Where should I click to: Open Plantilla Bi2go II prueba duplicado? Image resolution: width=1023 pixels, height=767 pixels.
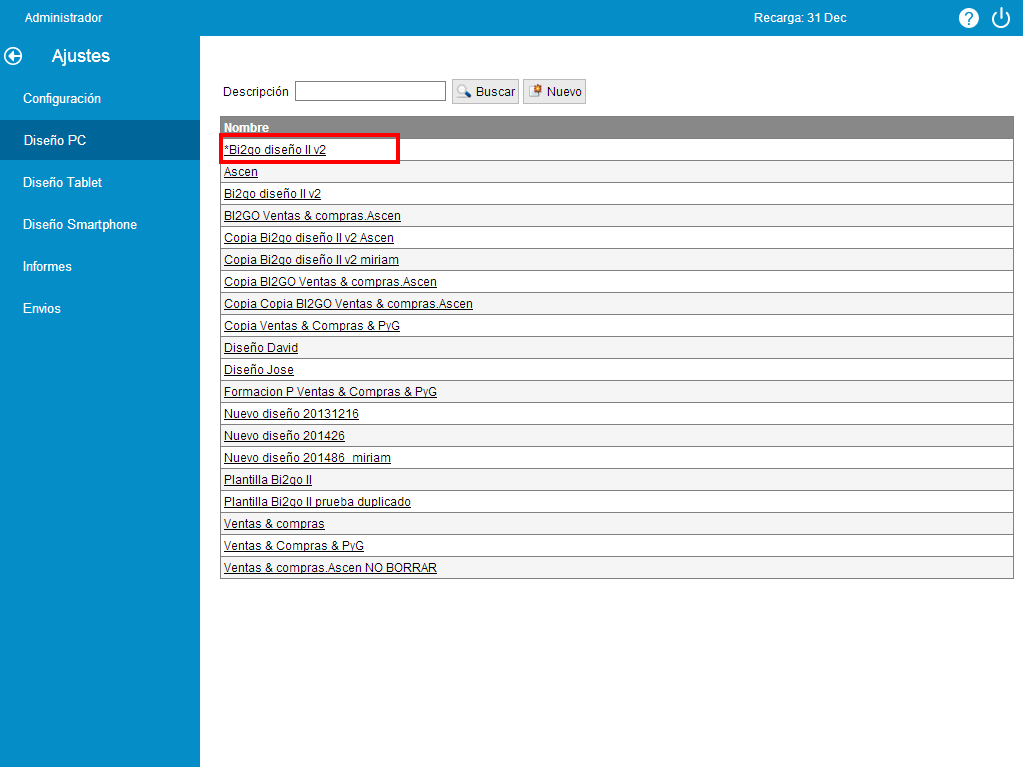317,502
